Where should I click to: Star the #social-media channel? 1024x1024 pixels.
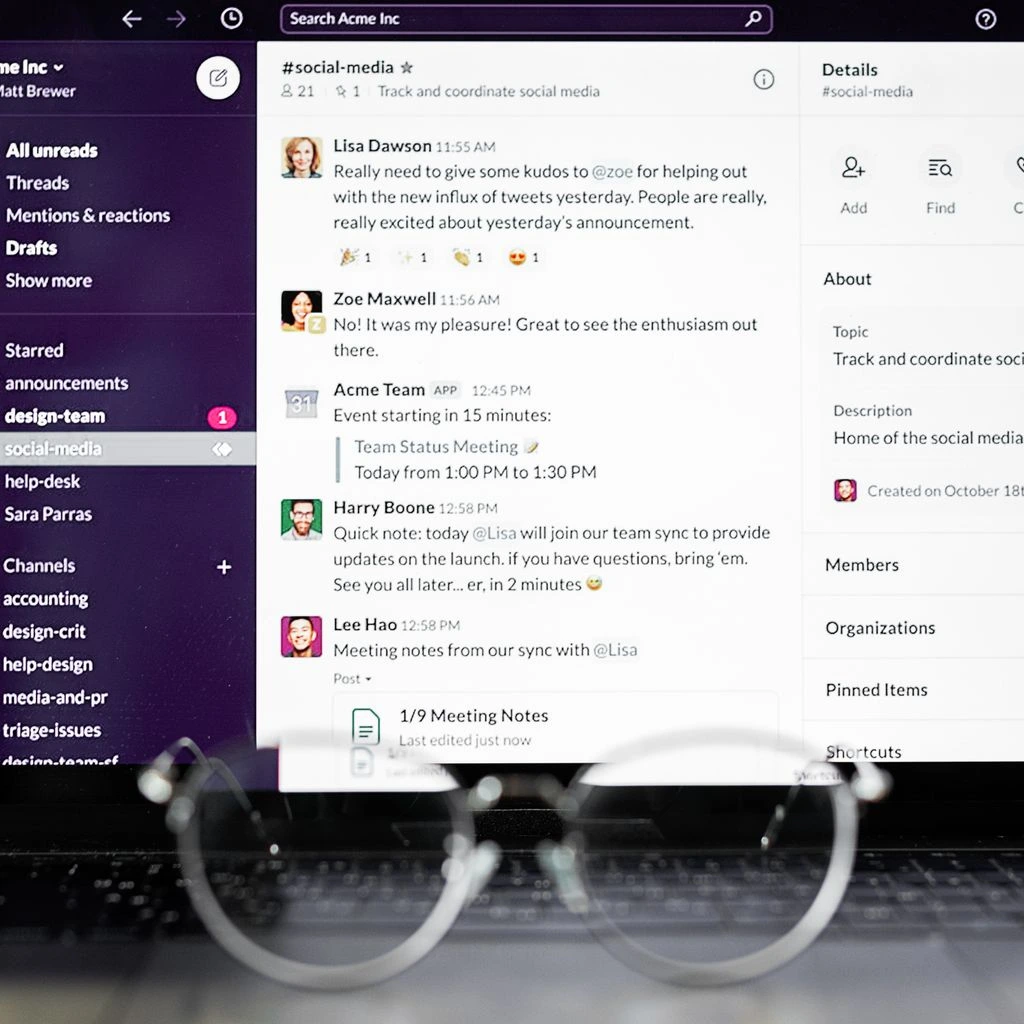click(x=407, y=67)
